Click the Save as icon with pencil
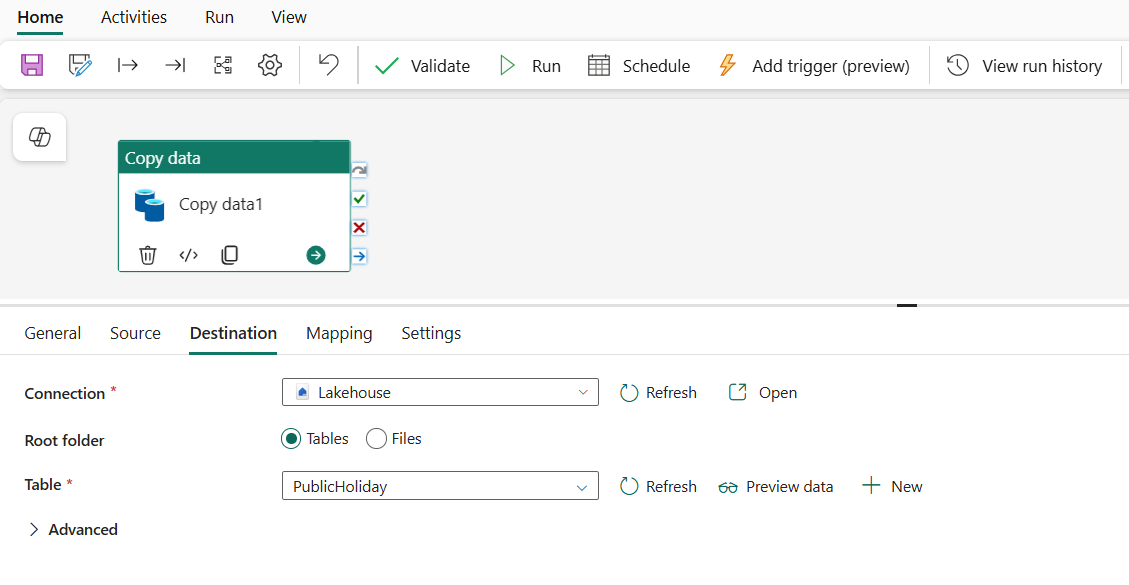Viewport: 1129px width, 585px height. coord(80,66)
